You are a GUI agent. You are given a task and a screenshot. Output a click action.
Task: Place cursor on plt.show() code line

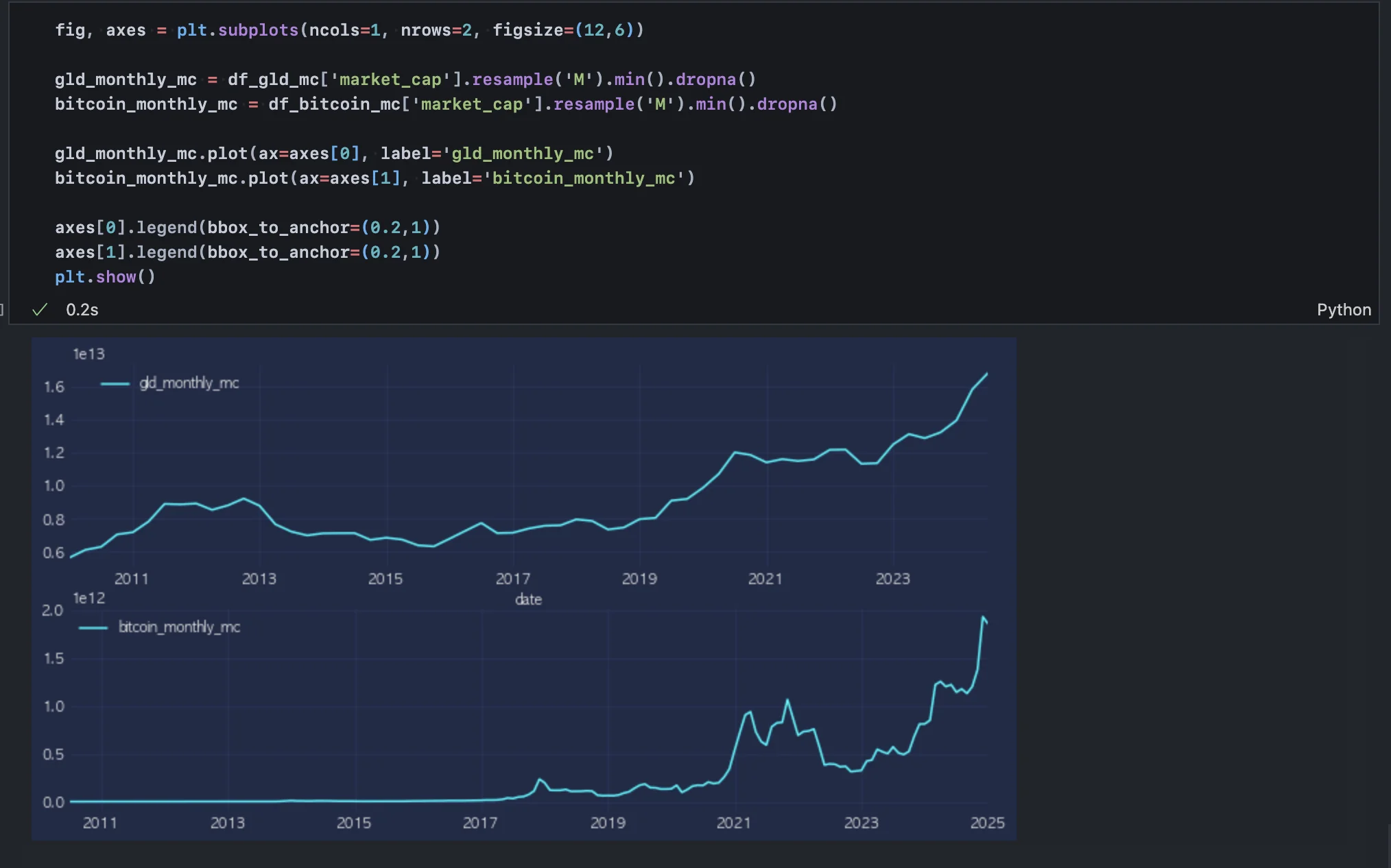[x=105, y=277]
